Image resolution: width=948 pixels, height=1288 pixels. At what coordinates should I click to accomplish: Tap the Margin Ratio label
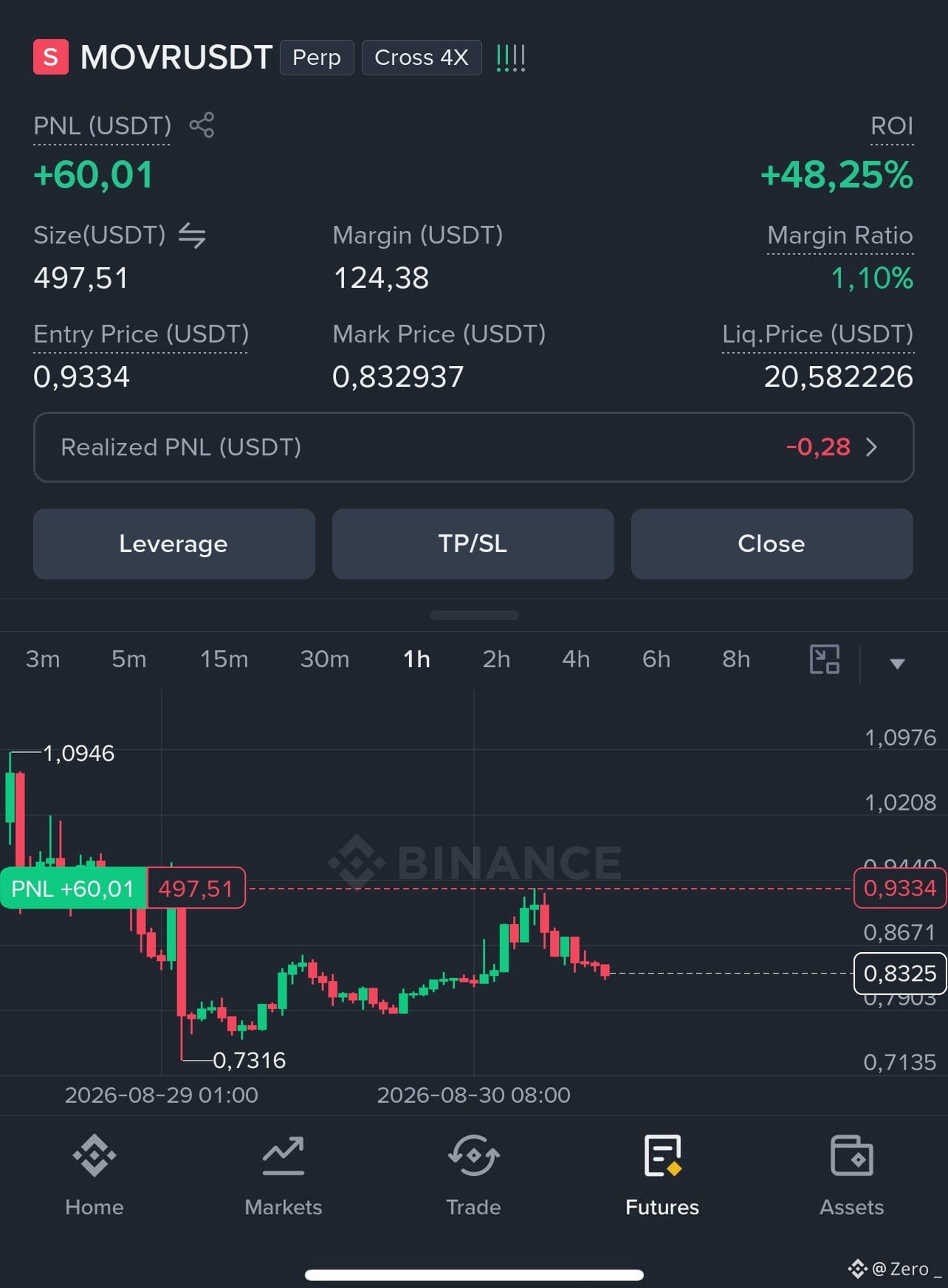coord(840,235)
